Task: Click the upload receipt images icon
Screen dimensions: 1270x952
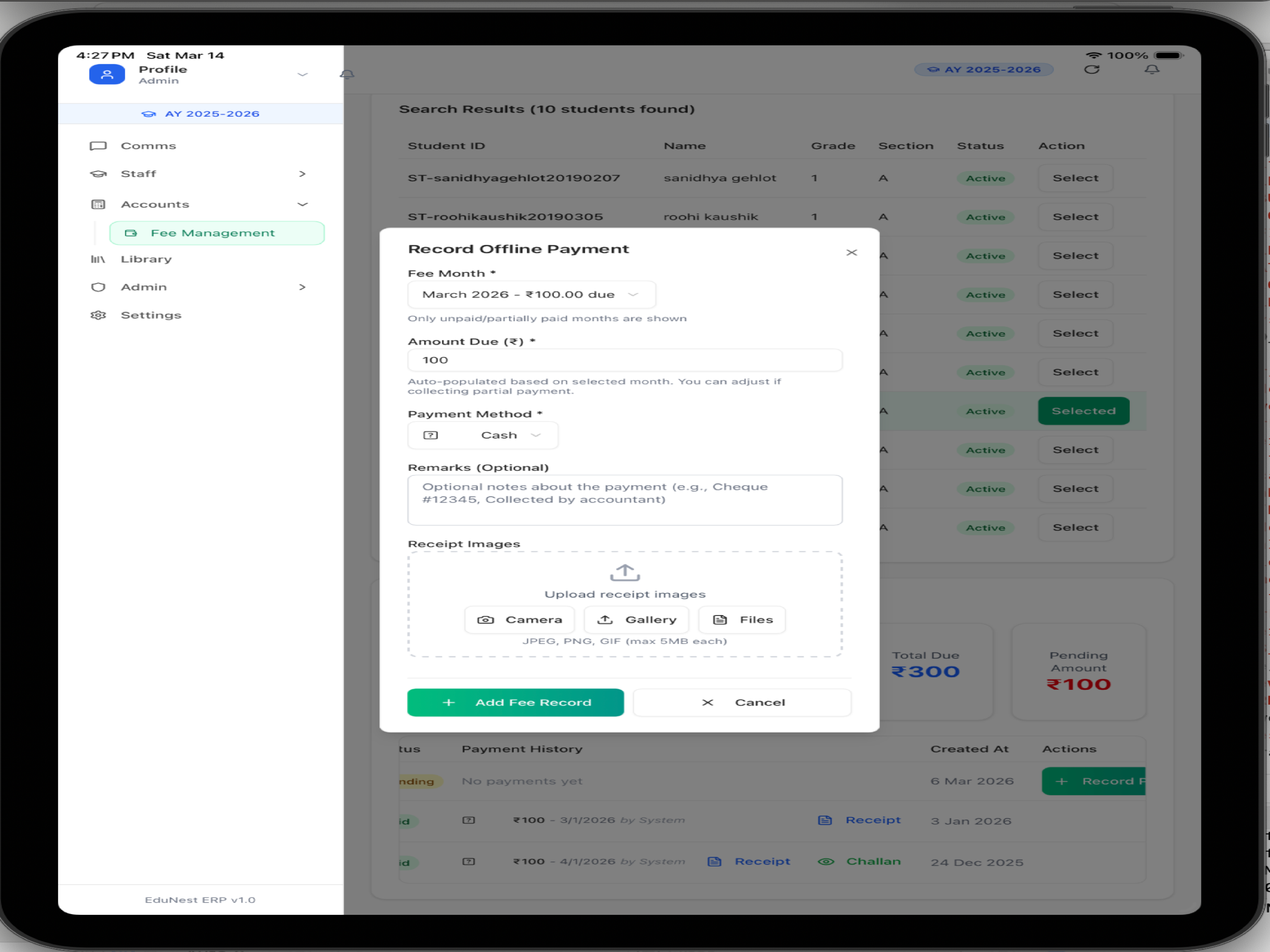Action: point(625,573)
